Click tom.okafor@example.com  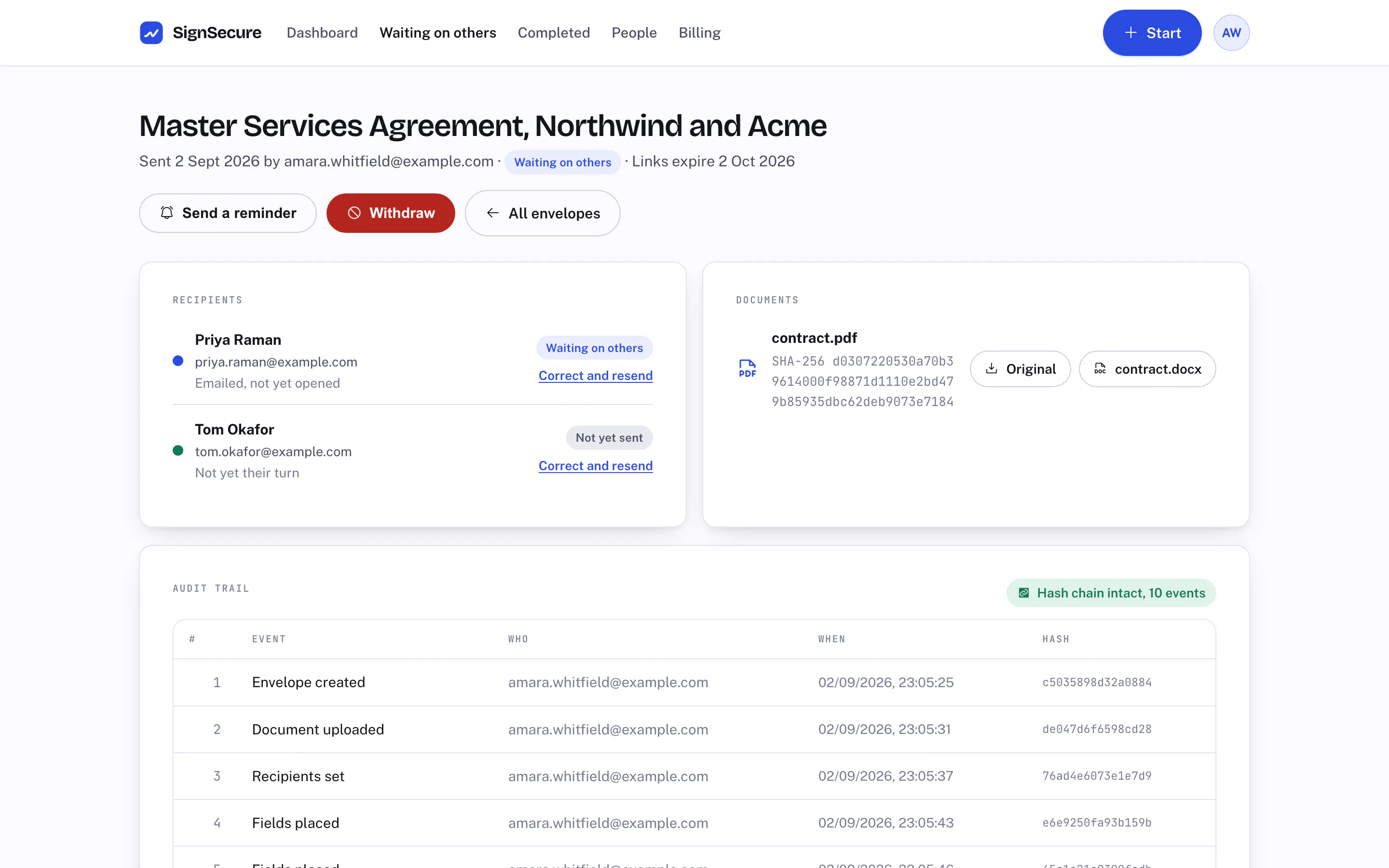[x=273, y=451]
